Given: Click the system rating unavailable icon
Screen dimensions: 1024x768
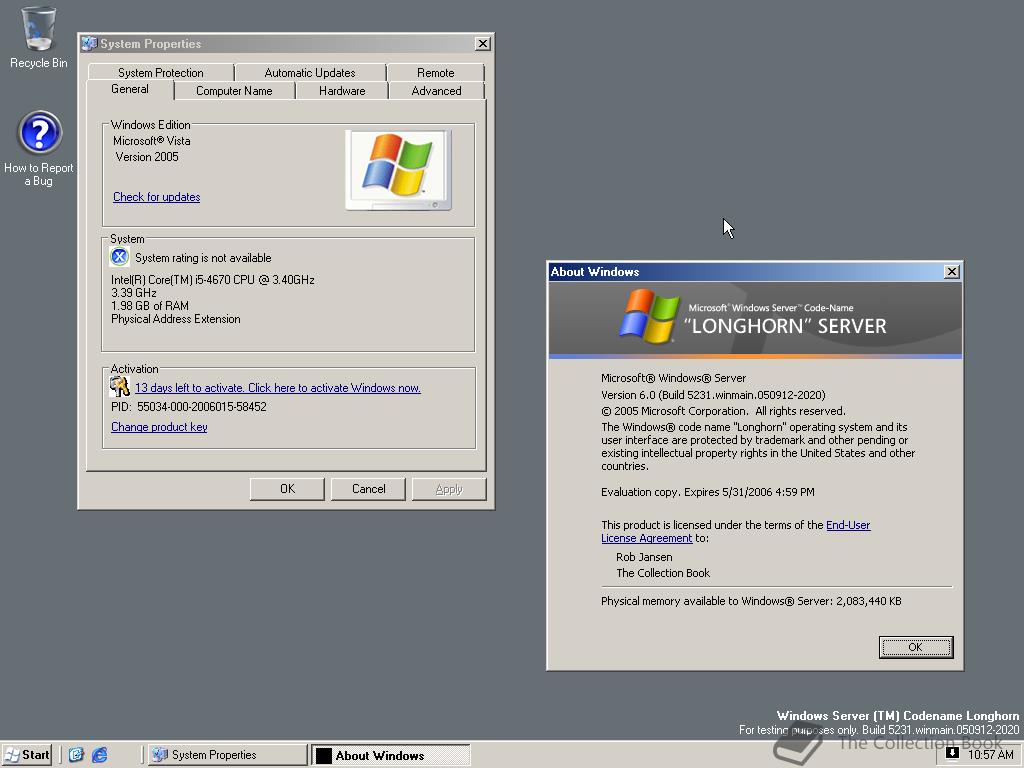Looking at the screenshot, I should 120,257.
